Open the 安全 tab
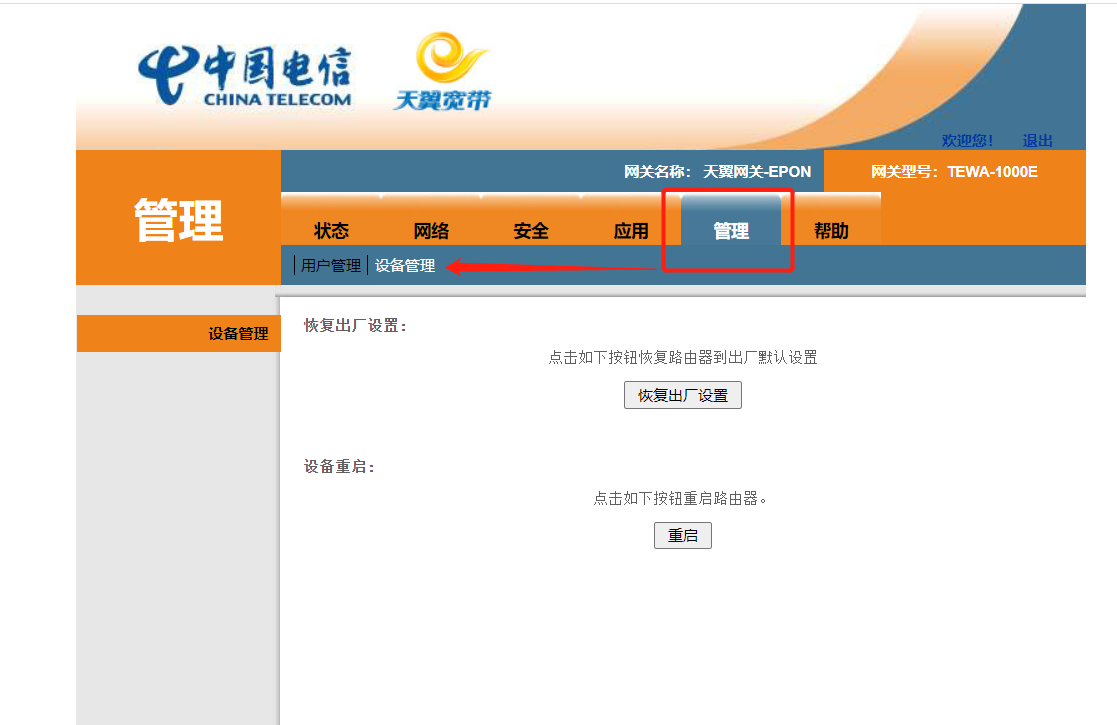Screen dimensions: 1117x725 (x=531, y=231)
